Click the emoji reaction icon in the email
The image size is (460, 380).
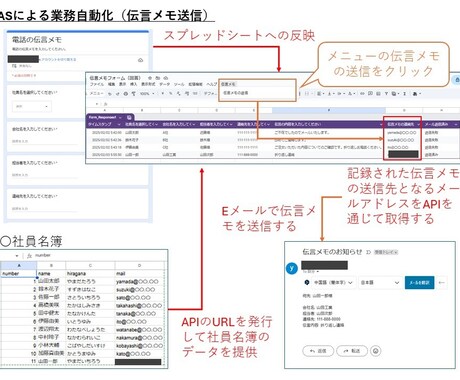[x=376, y=351]
